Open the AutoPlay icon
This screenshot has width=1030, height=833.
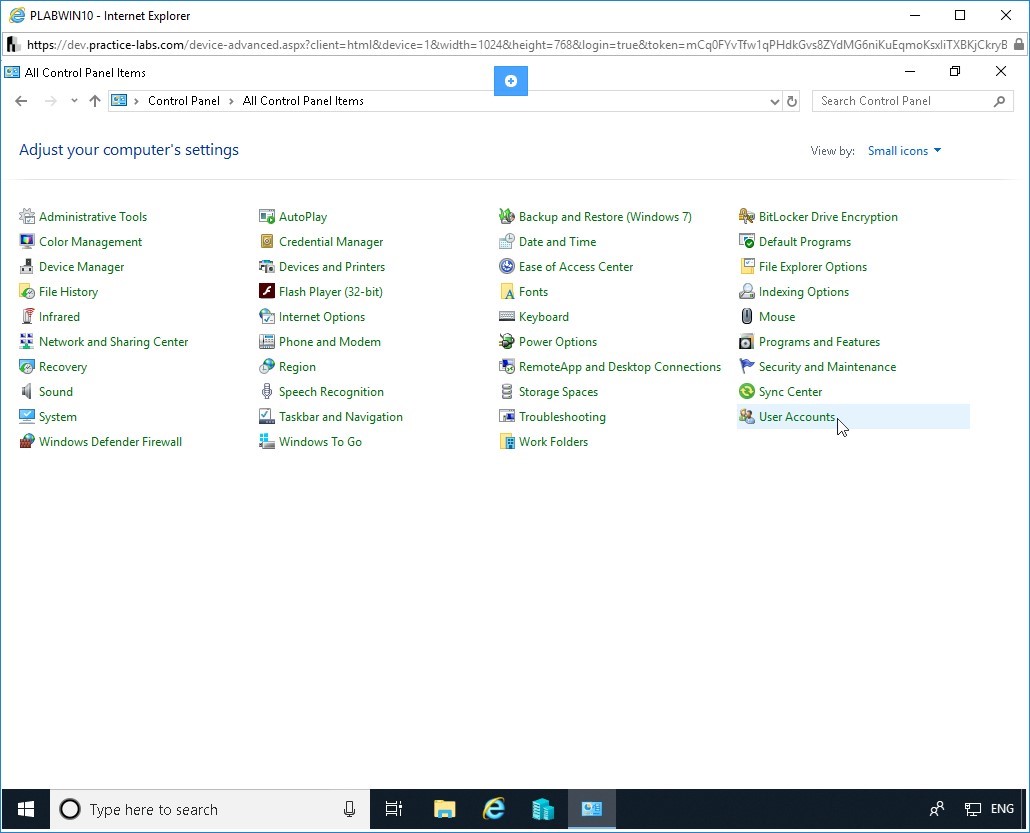pos(267,216)
